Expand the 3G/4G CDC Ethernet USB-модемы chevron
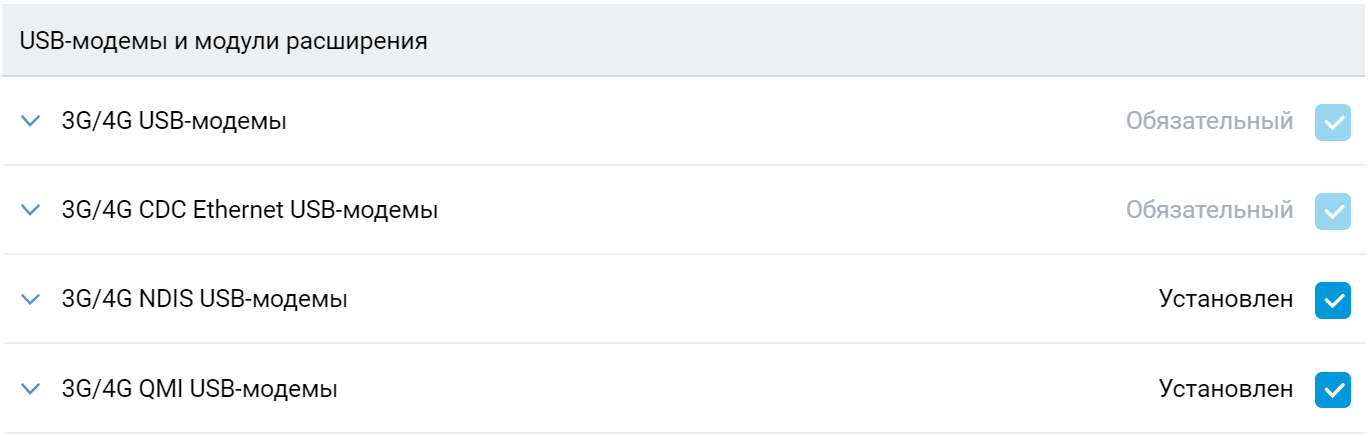Screen dimensions: 1368x436 pyautogui.click(x=31, y=210)
